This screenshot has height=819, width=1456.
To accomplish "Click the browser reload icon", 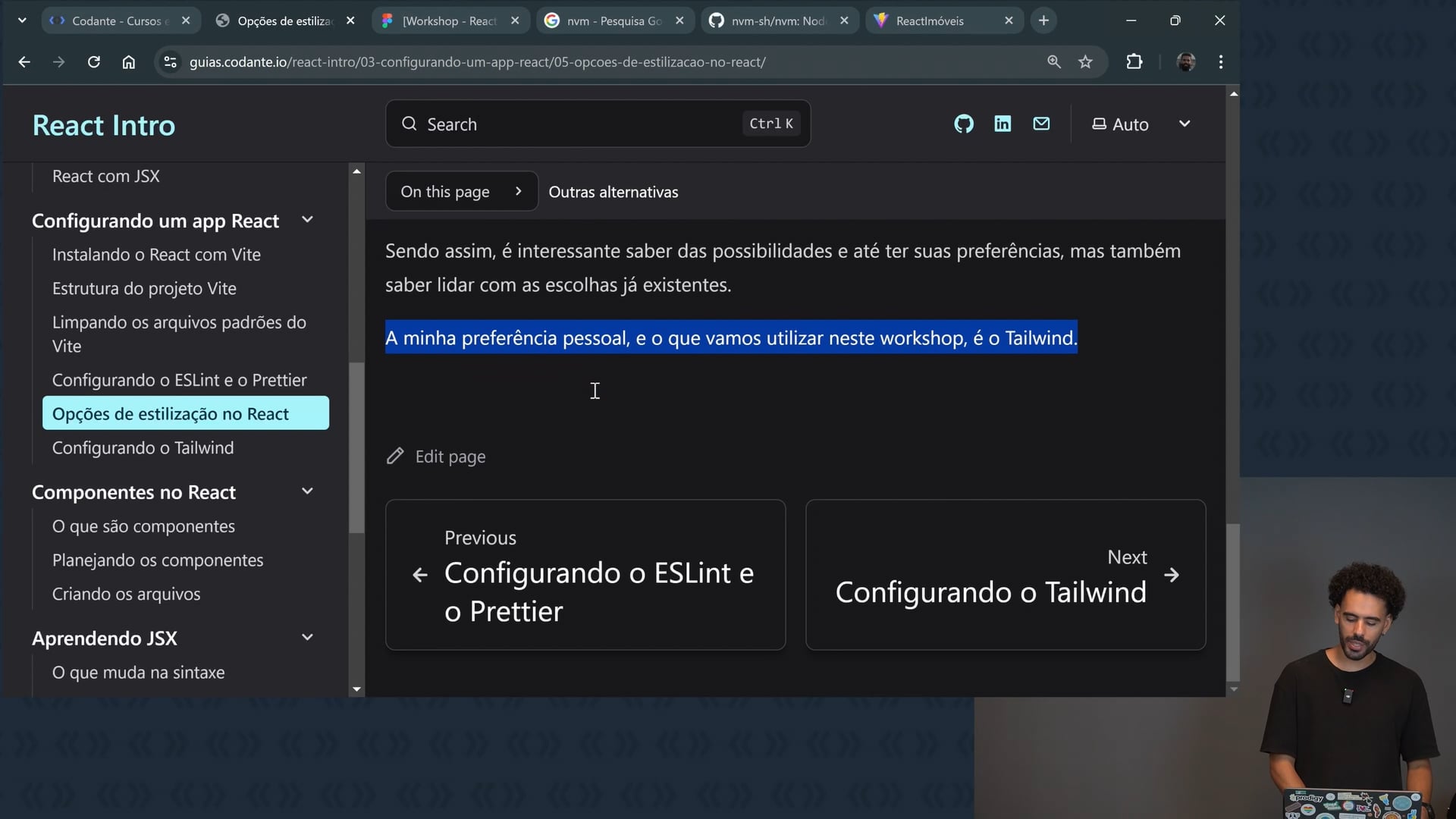I will [94, 62].
